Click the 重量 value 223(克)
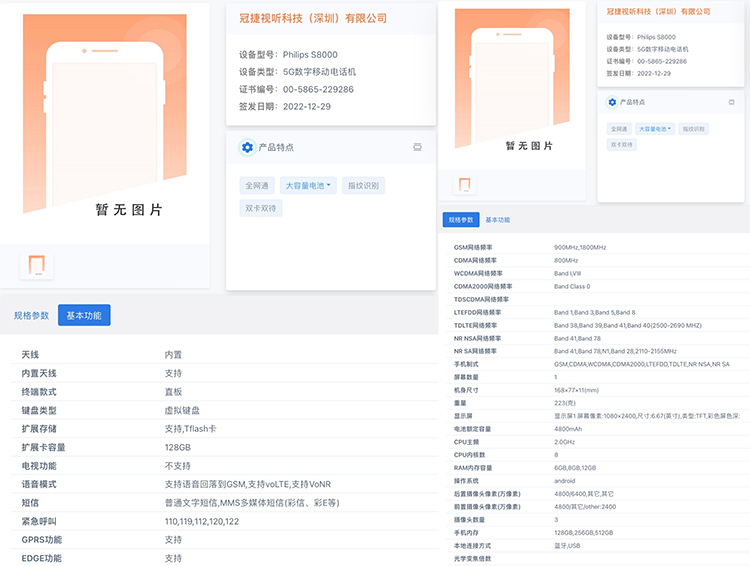This screenshot has width=750, height=566. pos(565,403)
